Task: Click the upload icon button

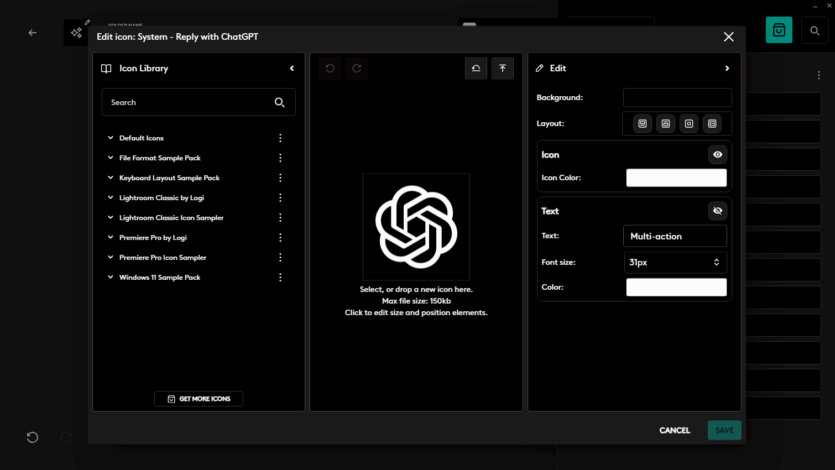Action: (x=502, y=68)
